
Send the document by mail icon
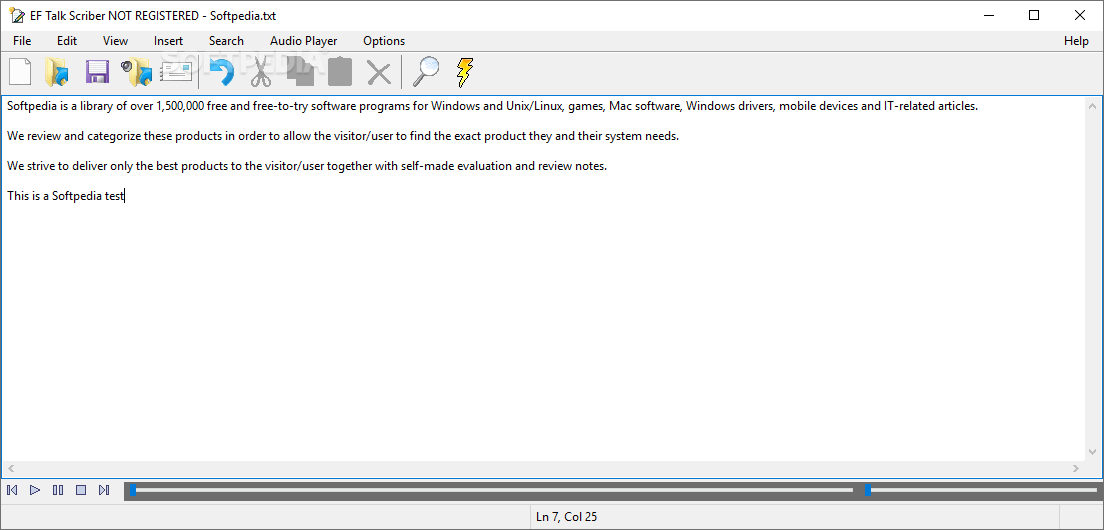click(x=176, y=72)
